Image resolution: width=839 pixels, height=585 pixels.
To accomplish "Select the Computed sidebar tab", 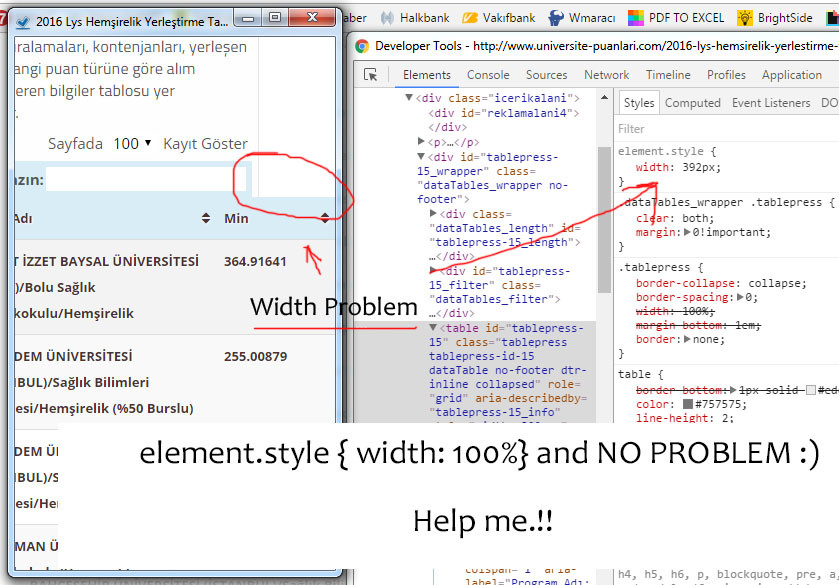I will [692, 103].
